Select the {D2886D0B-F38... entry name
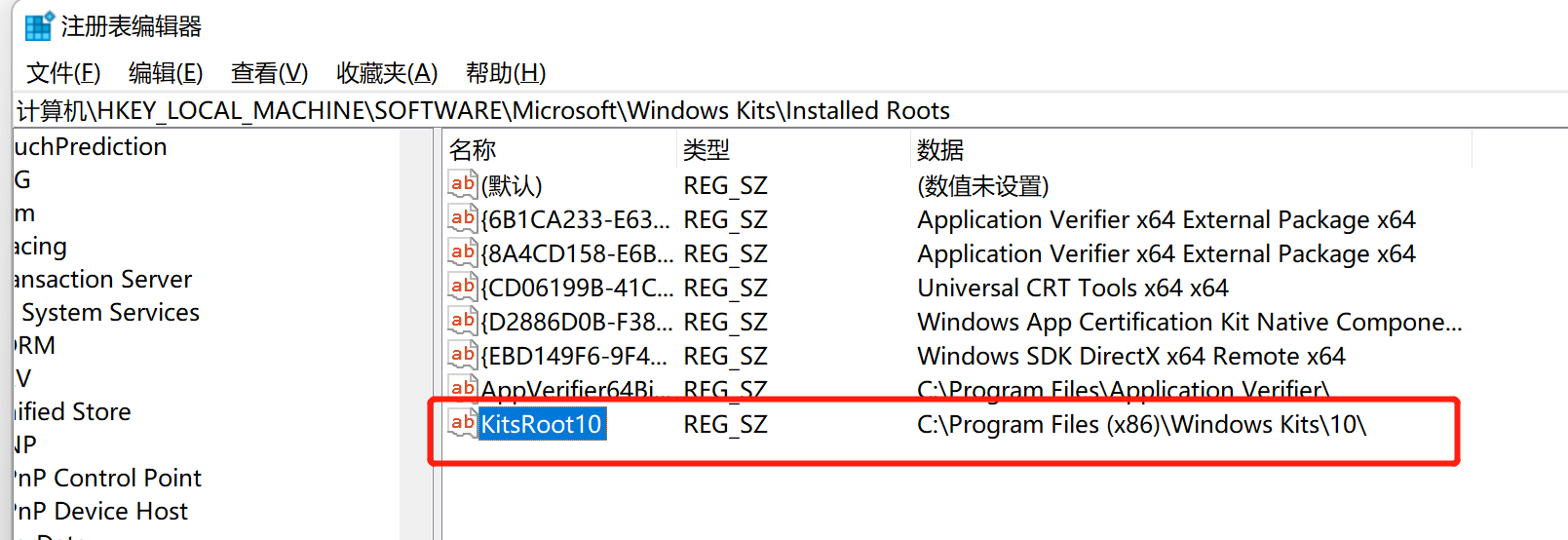This screenshot has height=540, width=1568. coord(577,322)
